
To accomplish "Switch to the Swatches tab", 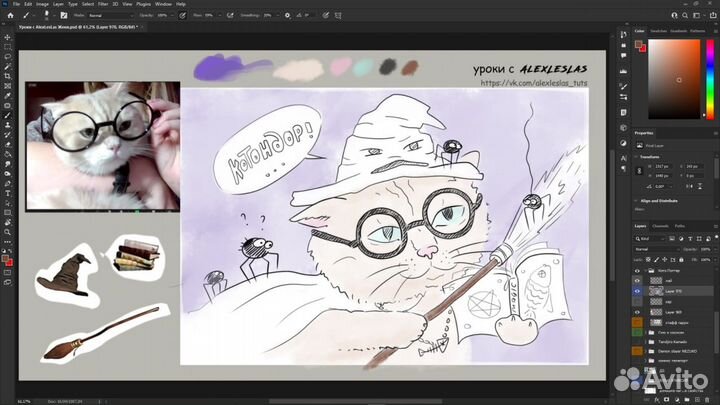I will click(x=658, y=31).
